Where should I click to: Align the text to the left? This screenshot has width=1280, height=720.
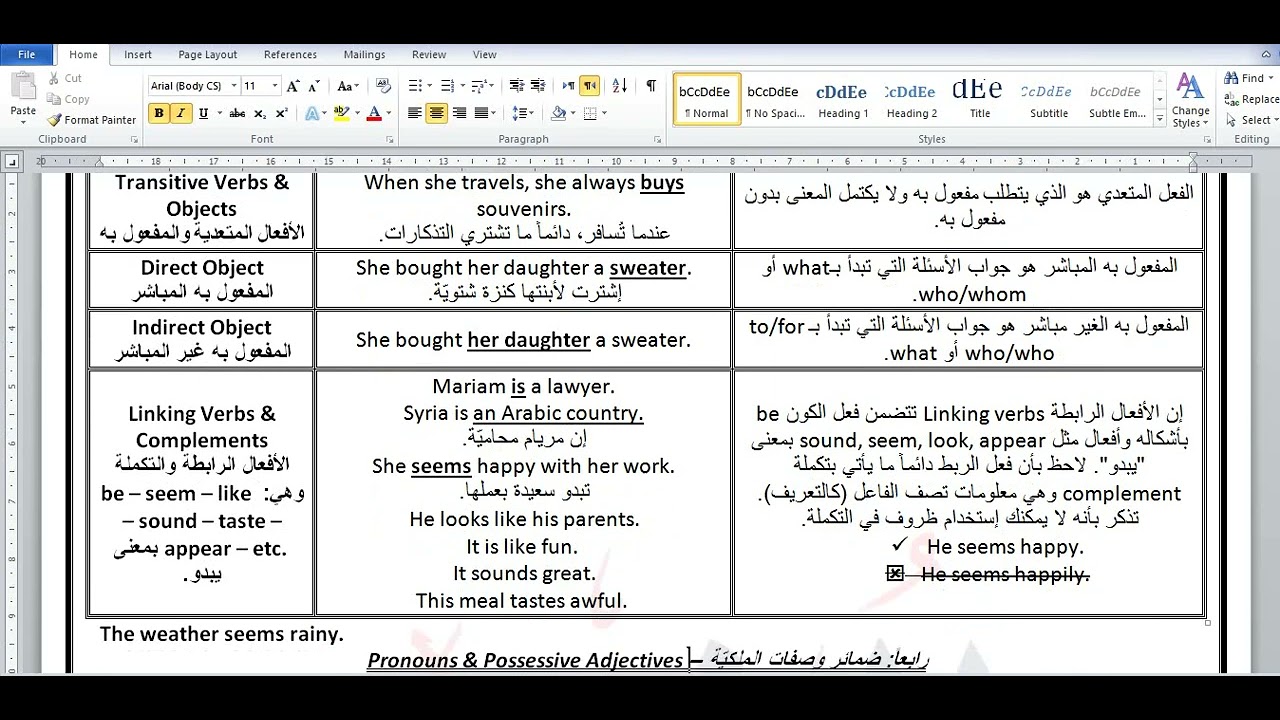(x=414, y=113)
